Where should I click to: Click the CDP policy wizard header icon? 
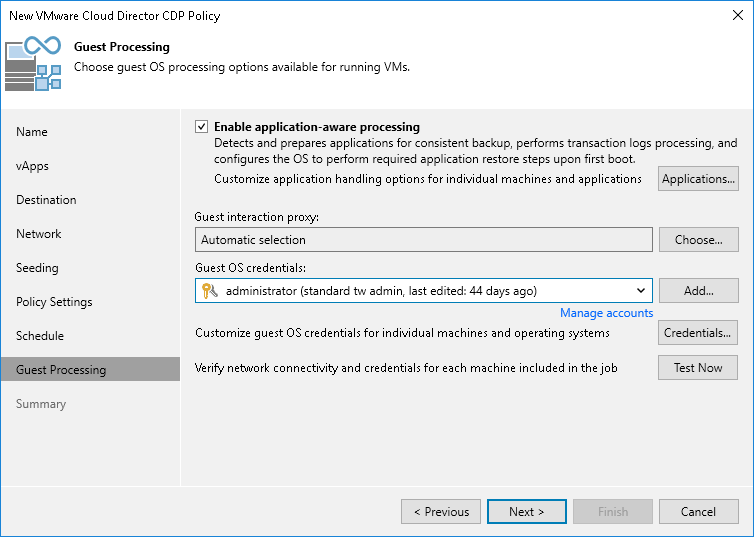(x=33, y=63)
